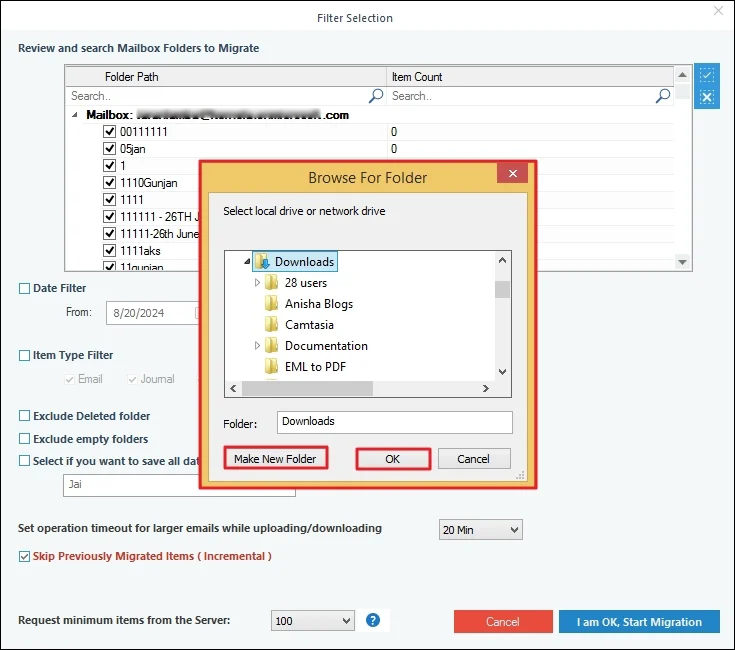Uncheck the 1110Gunjan folder checkbox

coord(109,182)
